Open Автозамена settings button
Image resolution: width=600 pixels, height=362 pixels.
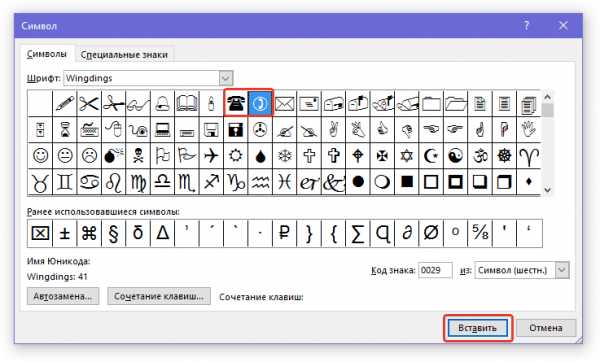[63, 296]
